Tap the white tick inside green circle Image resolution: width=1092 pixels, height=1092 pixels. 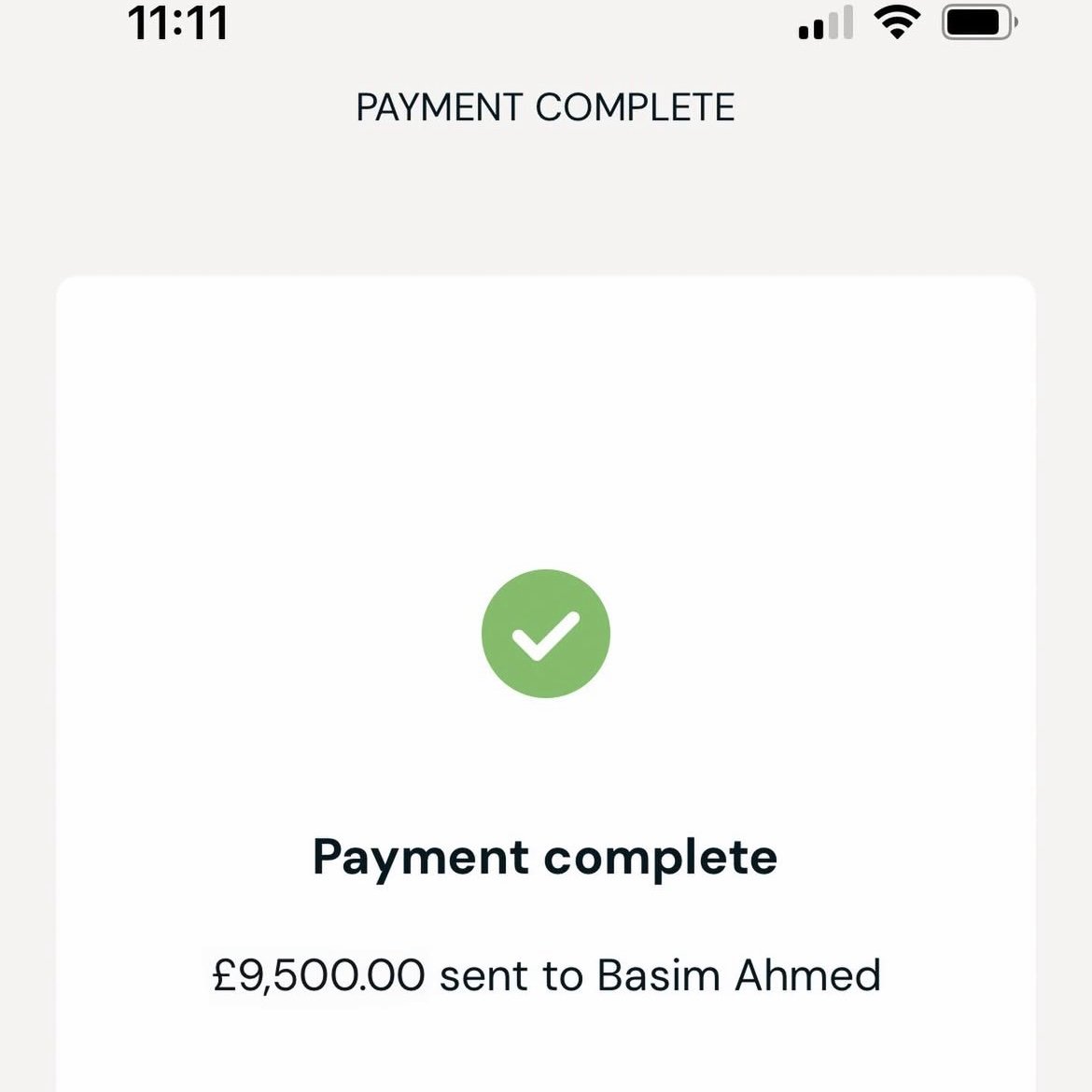(545, 636)
